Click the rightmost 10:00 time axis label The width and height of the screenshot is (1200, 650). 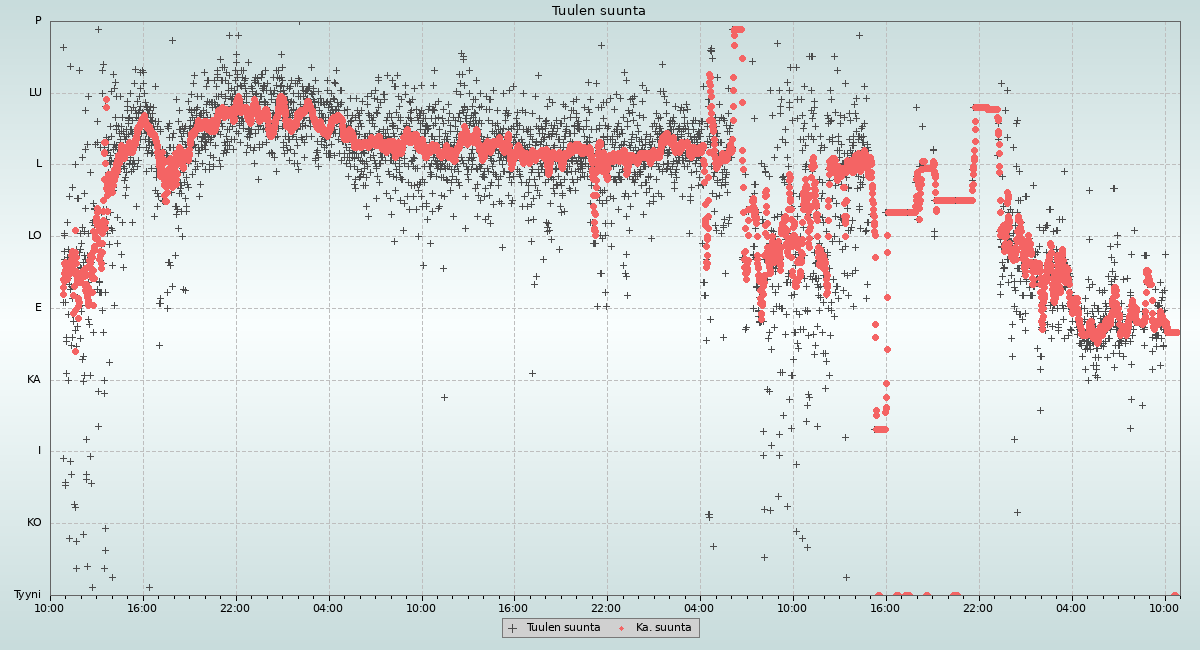pos(1164,607)
